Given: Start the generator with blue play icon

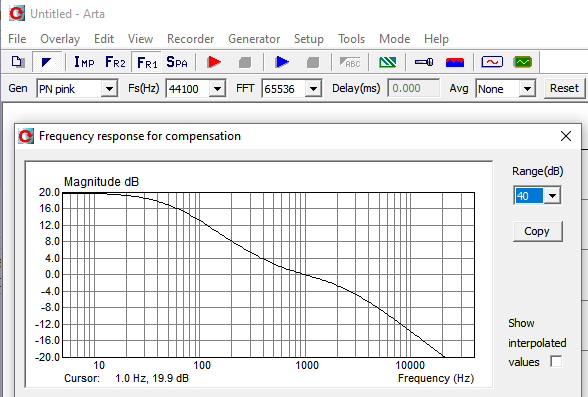Looking at the screenshot, I should click(x=282, y=62).
